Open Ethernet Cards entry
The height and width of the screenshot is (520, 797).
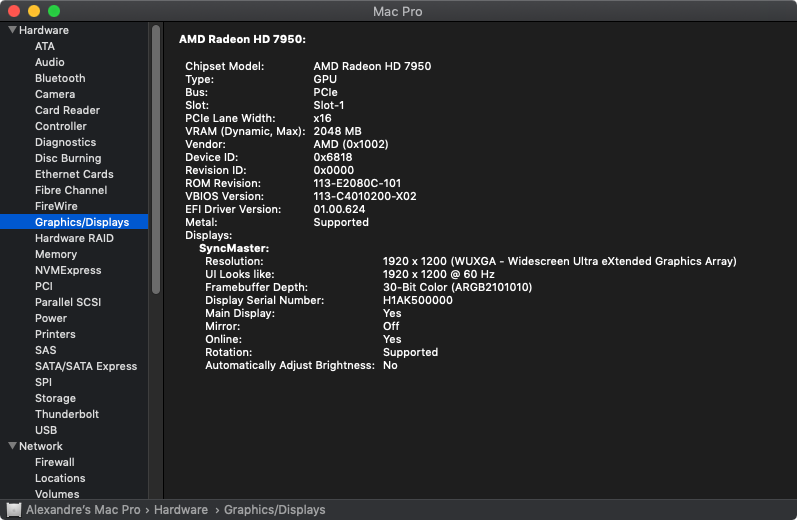[74, 174]
